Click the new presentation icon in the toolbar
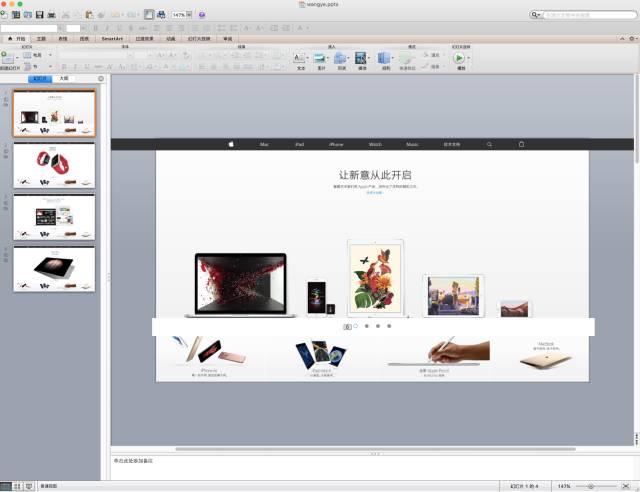 [x=3, y=15]
